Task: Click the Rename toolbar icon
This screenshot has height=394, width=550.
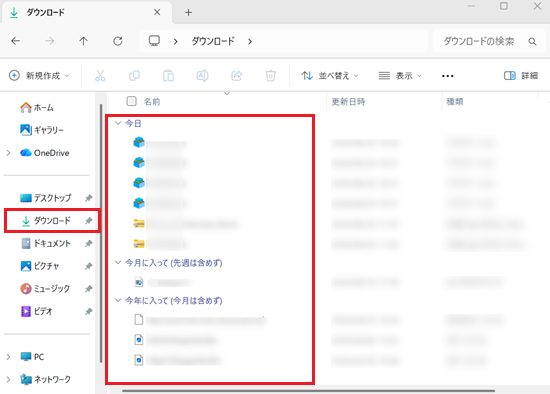Action: point(202,75)
